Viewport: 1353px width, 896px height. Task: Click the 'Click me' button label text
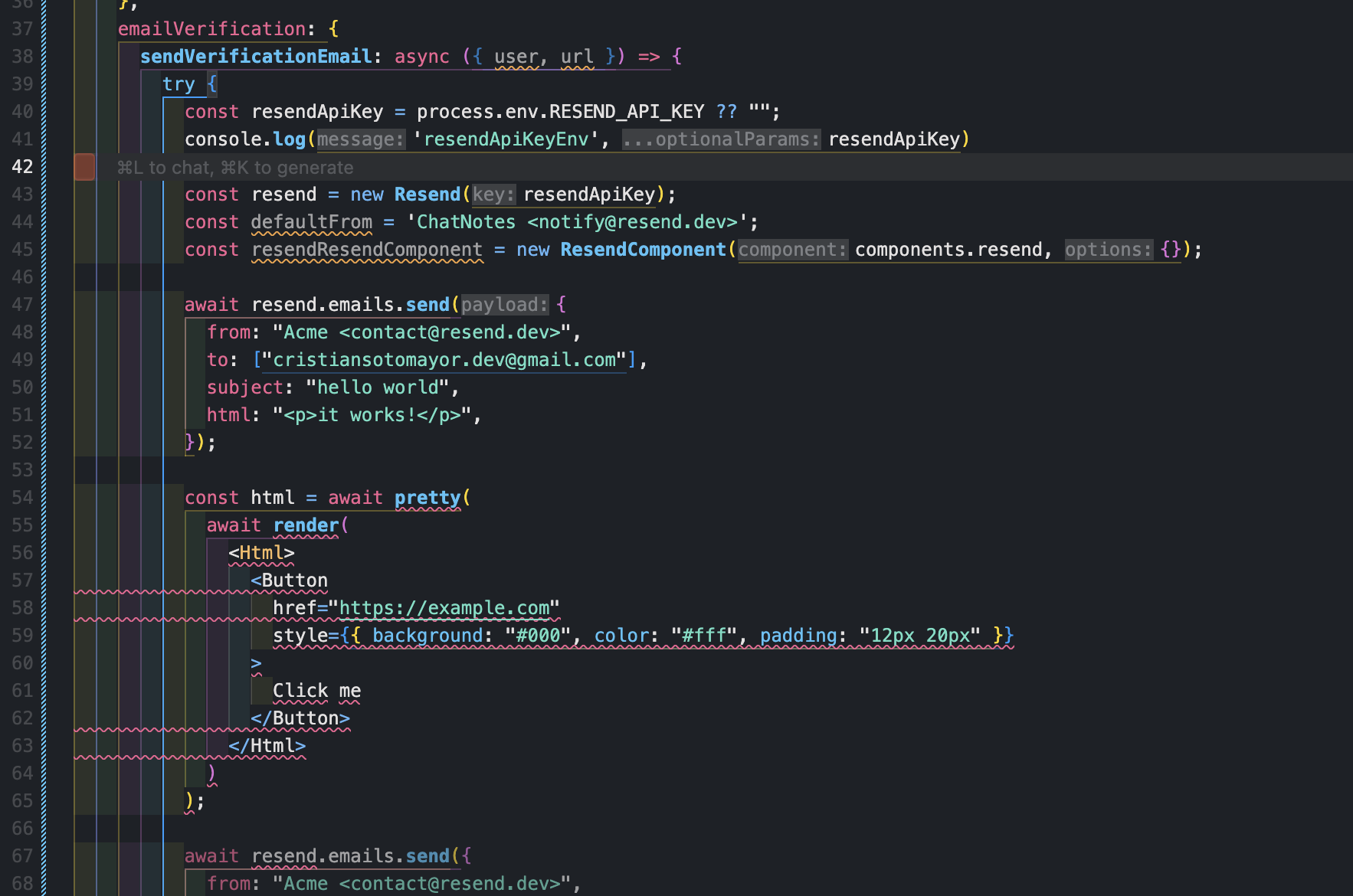(x=317, y=691)
